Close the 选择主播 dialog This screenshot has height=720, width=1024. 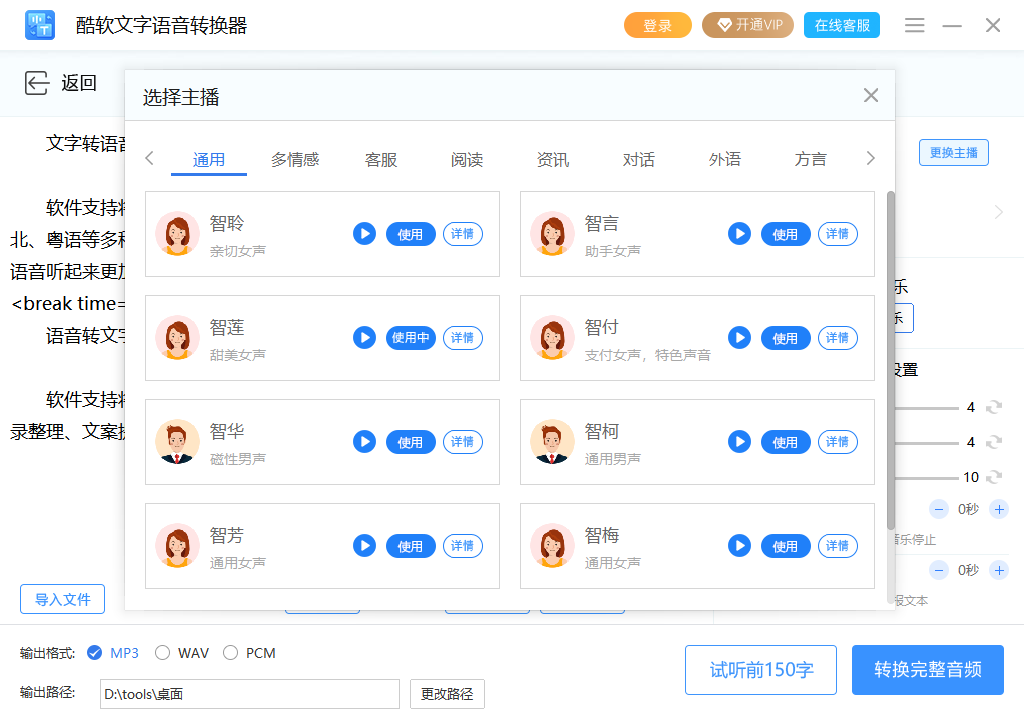870,95
